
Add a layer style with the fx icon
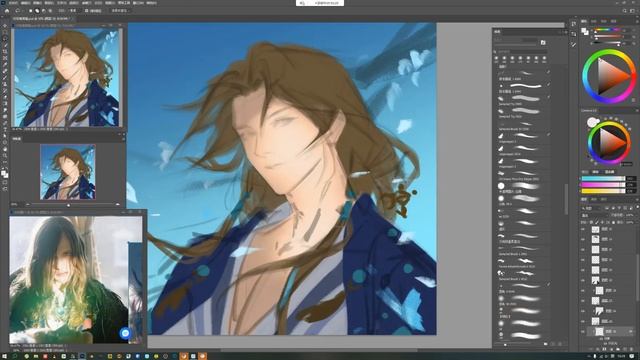pyautogui.click(x=598, y=349)
